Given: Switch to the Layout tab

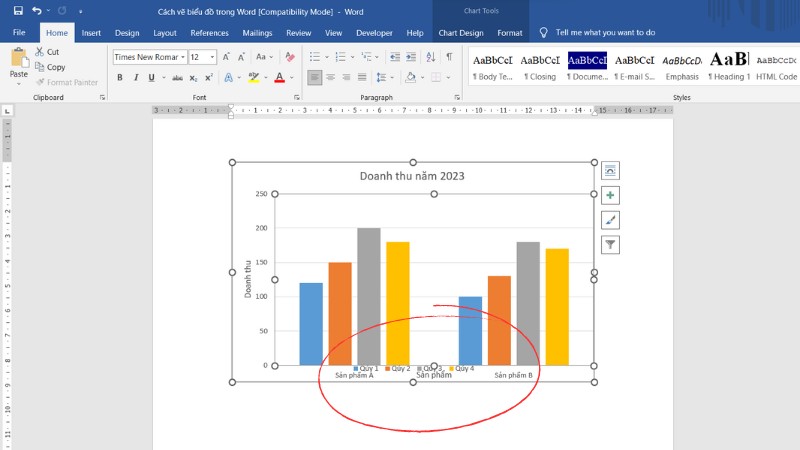Looking at the screenshot, I should (165, 33).
